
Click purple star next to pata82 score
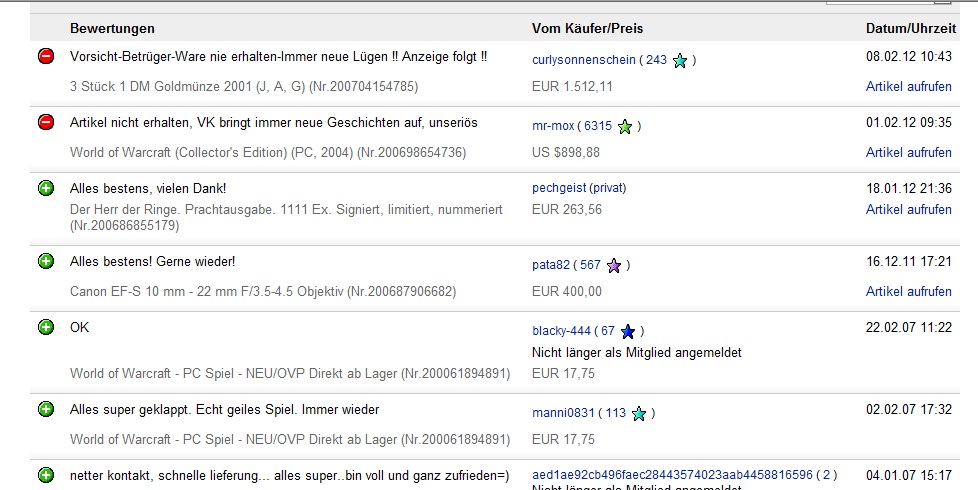614,266
